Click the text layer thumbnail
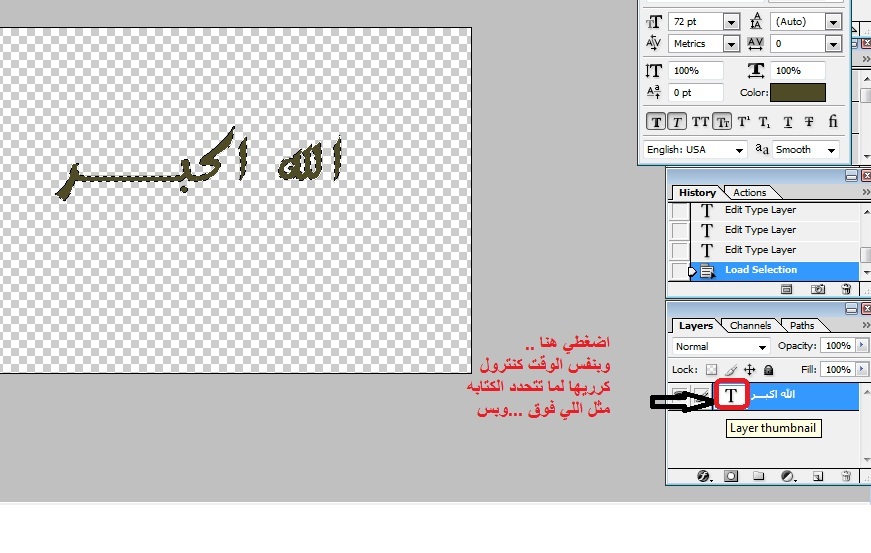This screenshot has height=553, width=871. coord(731,396)
